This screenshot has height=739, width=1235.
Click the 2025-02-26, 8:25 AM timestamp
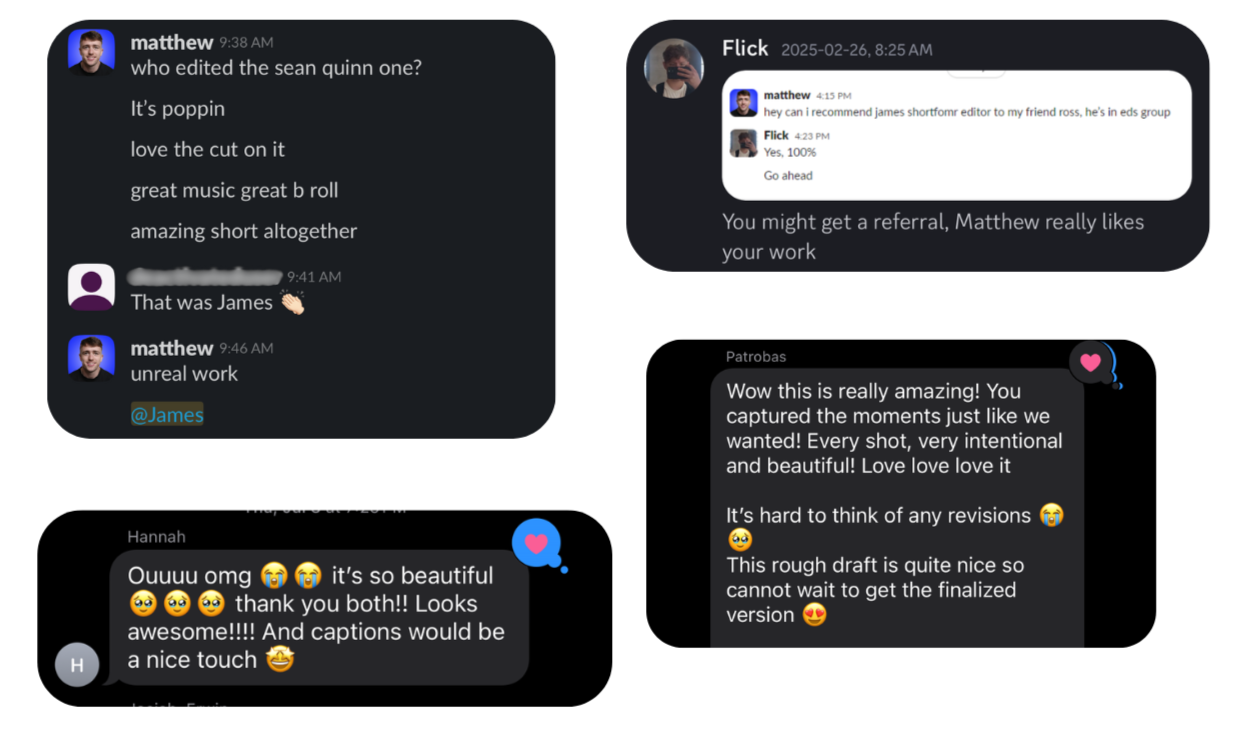coord(856,49)
